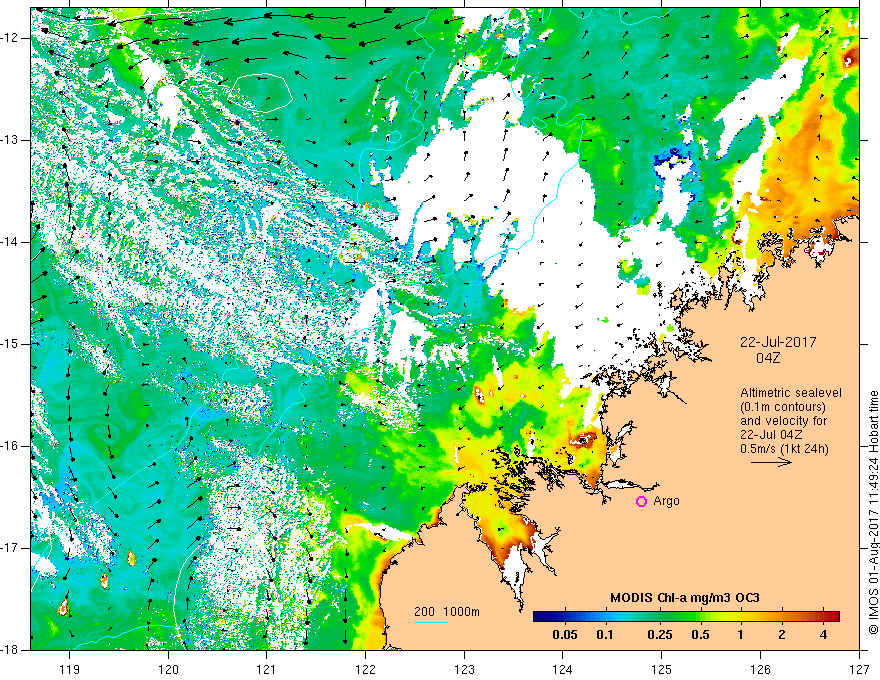Click the 'and velocity for' caption line
This screenshot has width=880, height=680.
point(783,421)
